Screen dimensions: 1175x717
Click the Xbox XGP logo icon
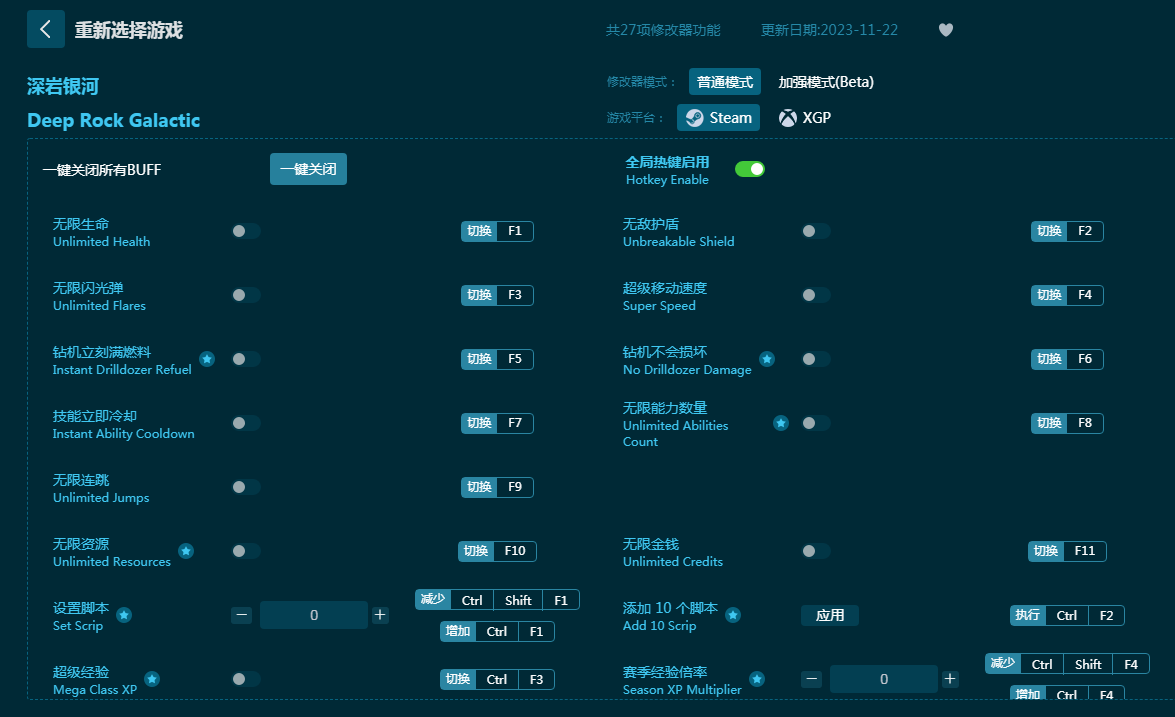point(788,118)
